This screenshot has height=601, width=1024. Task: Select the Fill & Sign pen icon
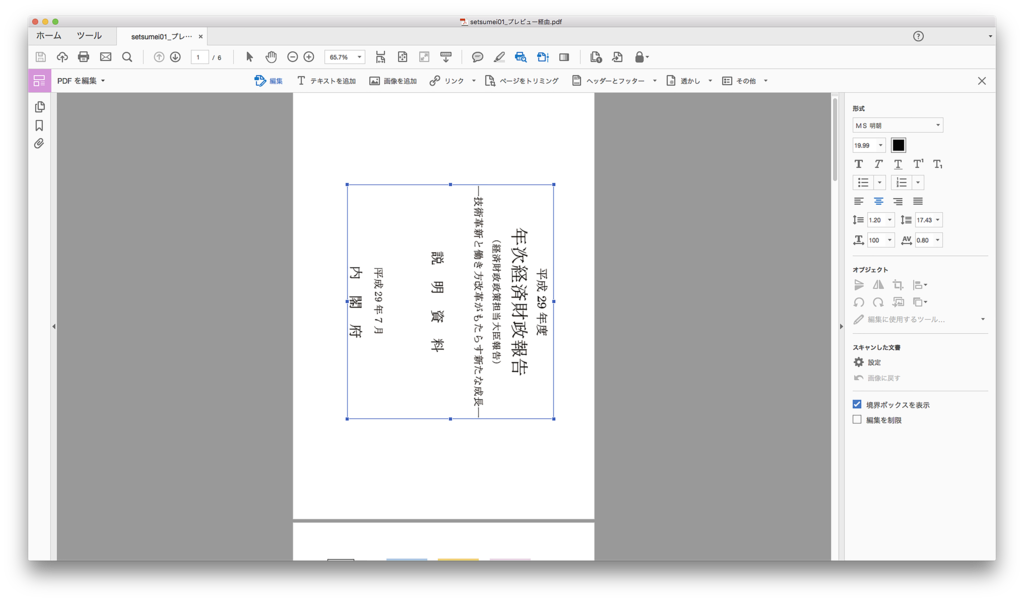tap(499, 57)
